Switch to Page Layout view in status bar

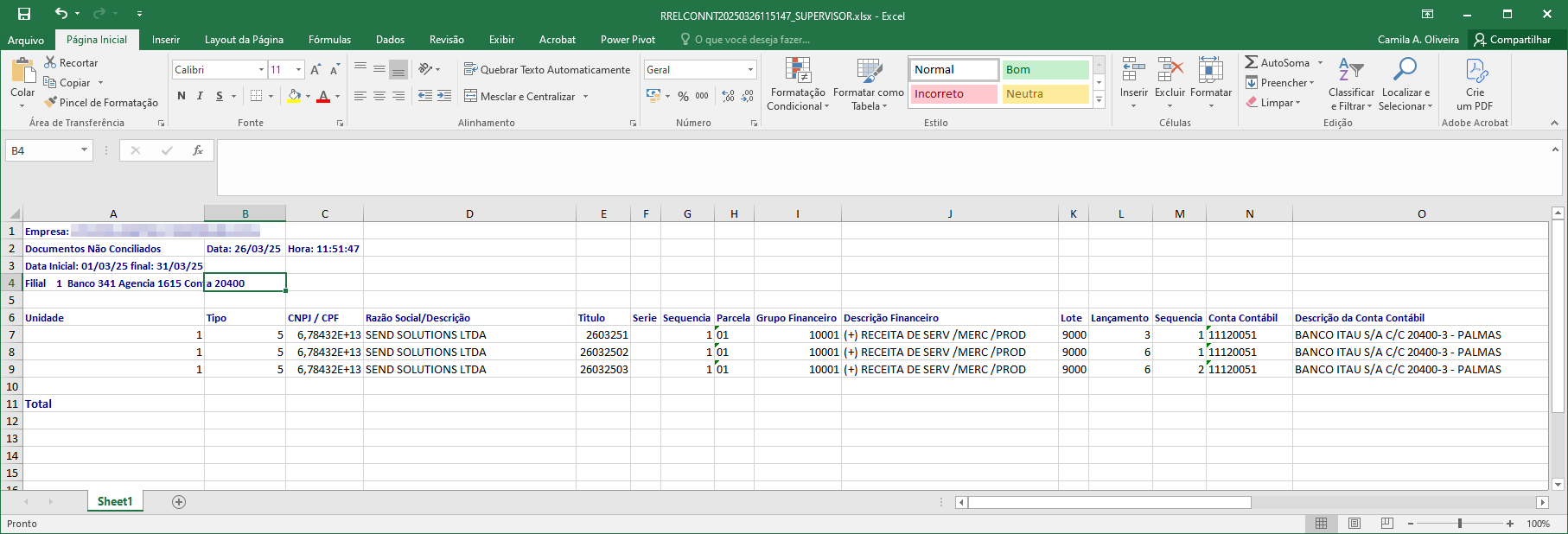(1354, 524)
